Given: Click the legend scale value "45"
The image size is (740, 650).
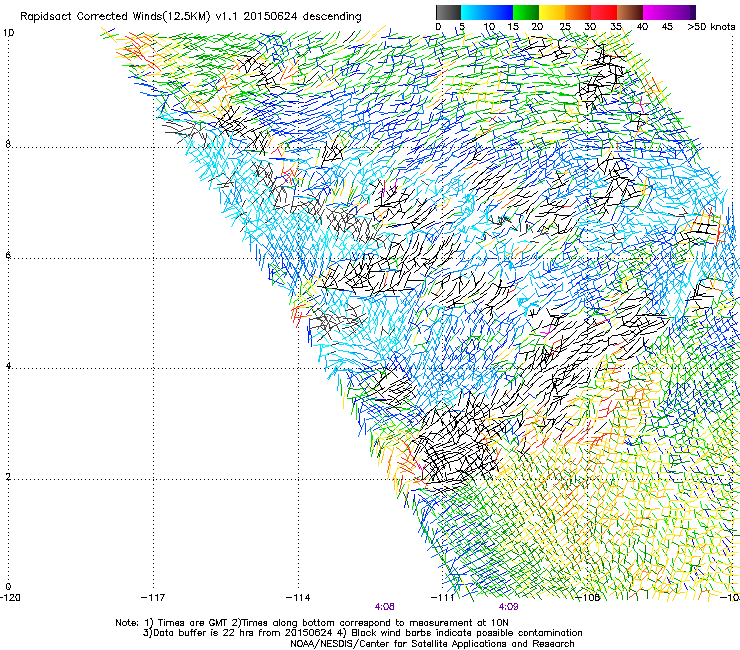Looking at the screenshot, I should tap(667, 27).
